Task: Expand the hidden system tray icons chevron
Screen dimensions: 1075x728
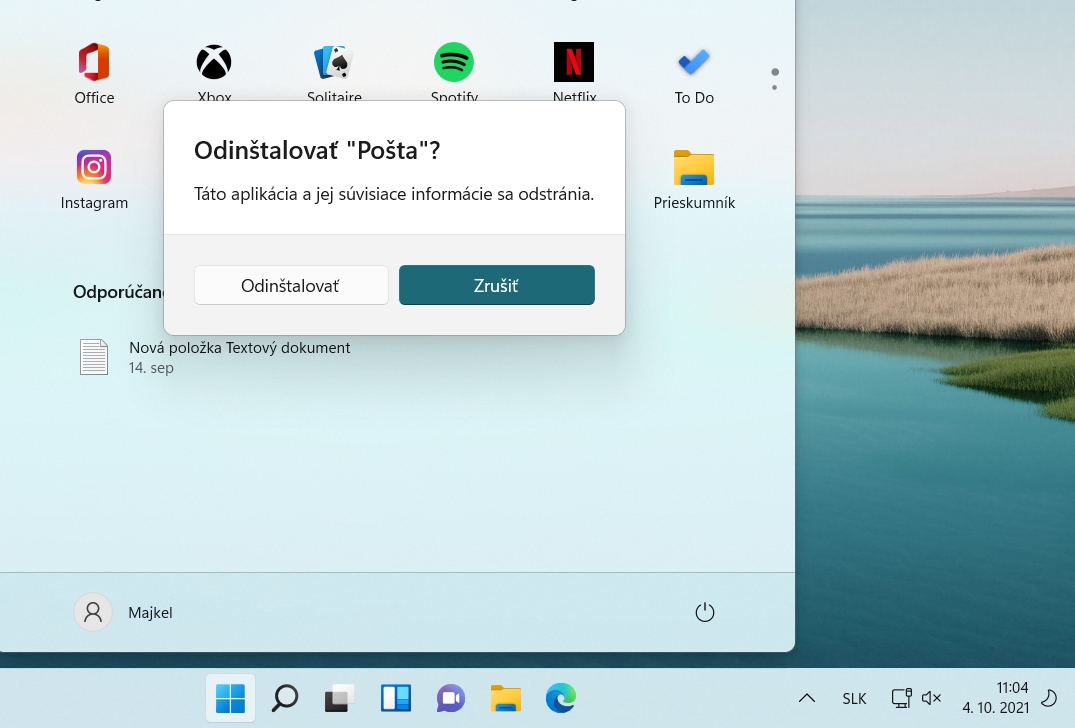Action: [x=806, y=698]
